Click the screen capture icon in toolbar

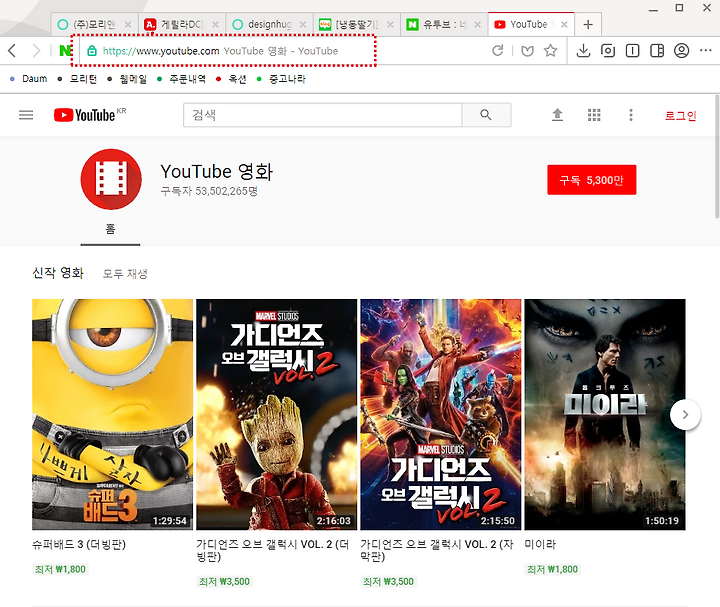tap(608, 51)
